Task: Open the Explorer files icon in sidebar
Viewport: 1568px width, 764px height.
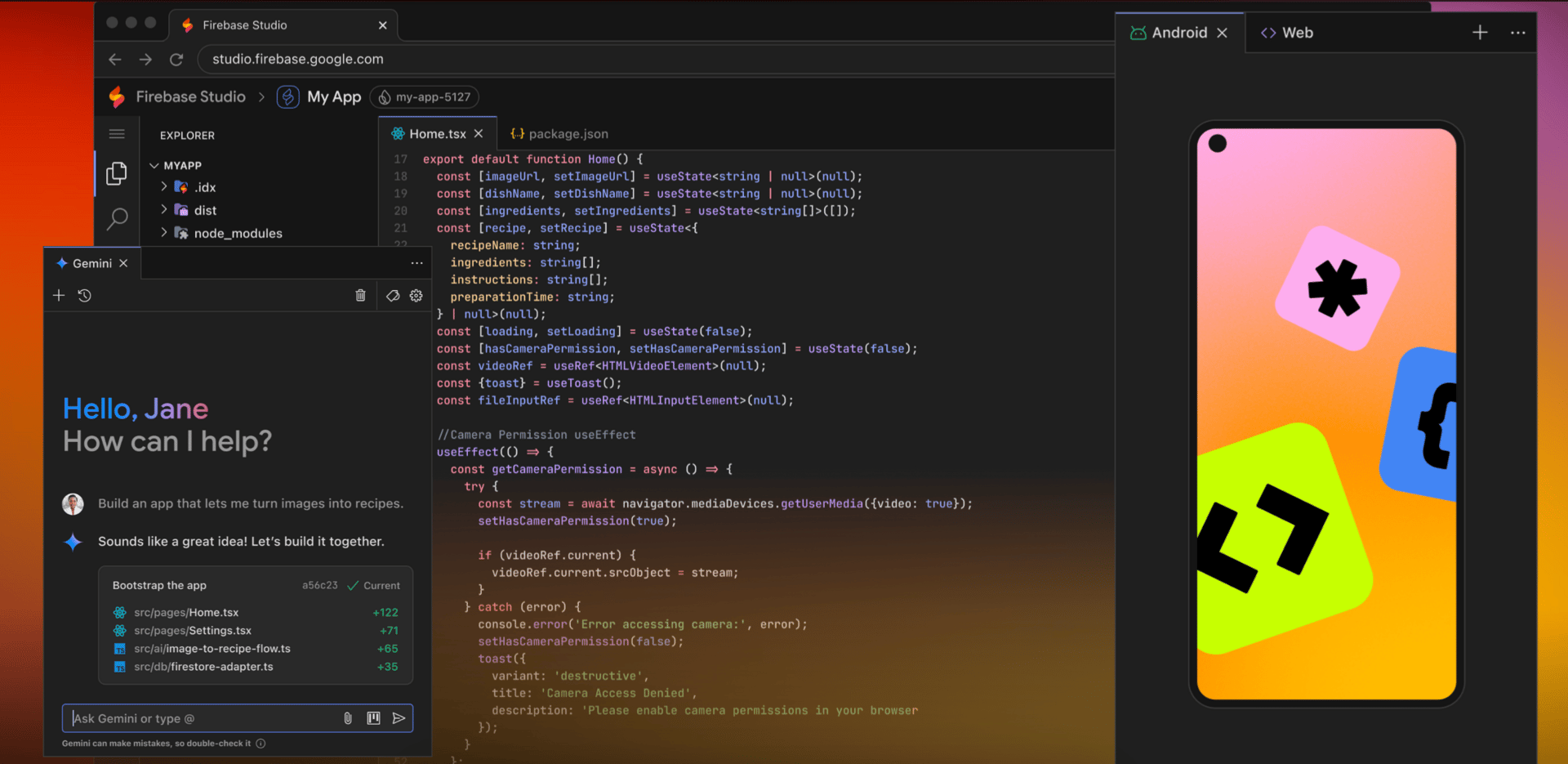Action: point(117,173)
